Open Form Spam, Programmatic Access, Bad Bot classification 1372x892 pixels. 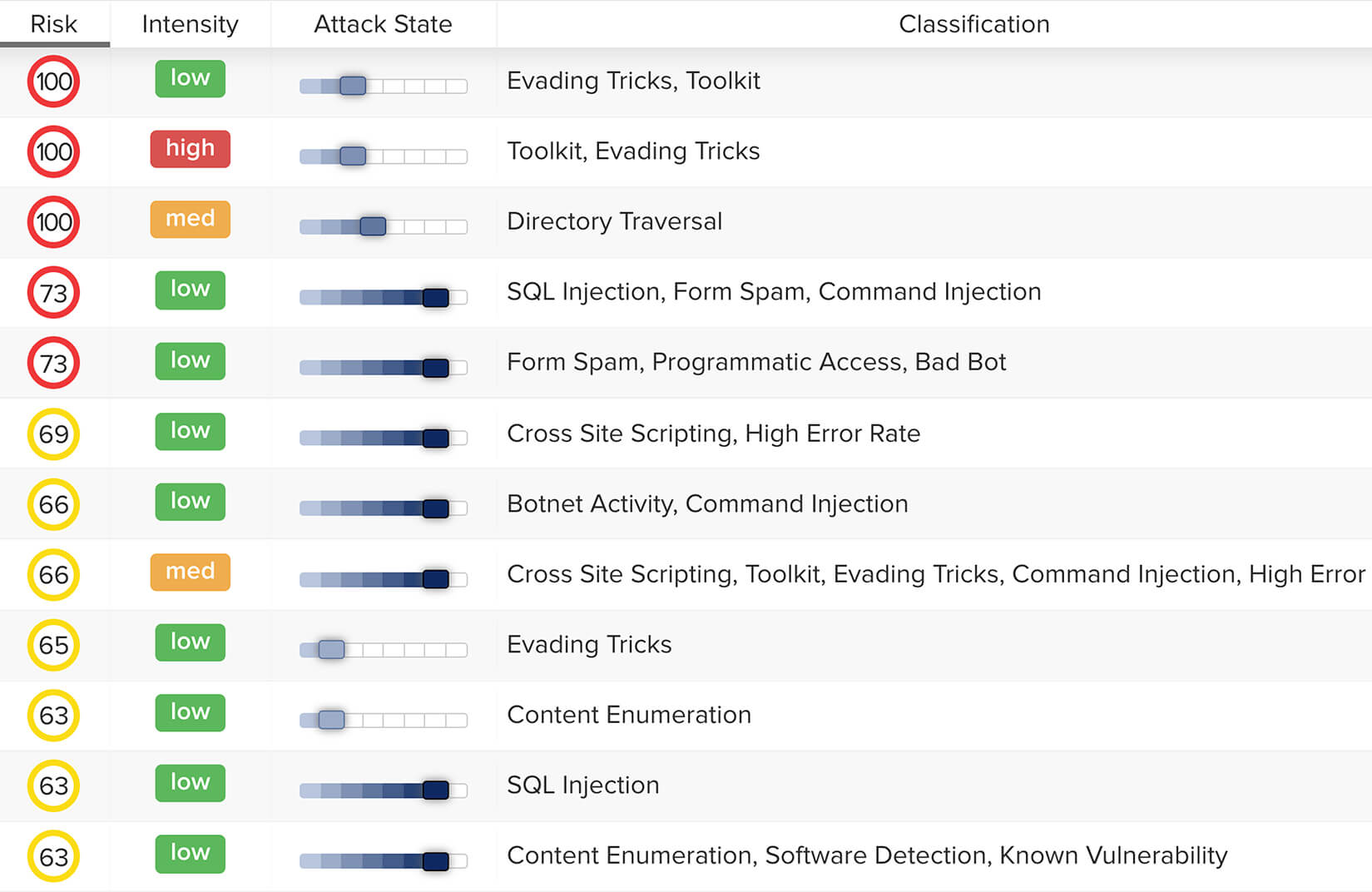coord(756,362)
